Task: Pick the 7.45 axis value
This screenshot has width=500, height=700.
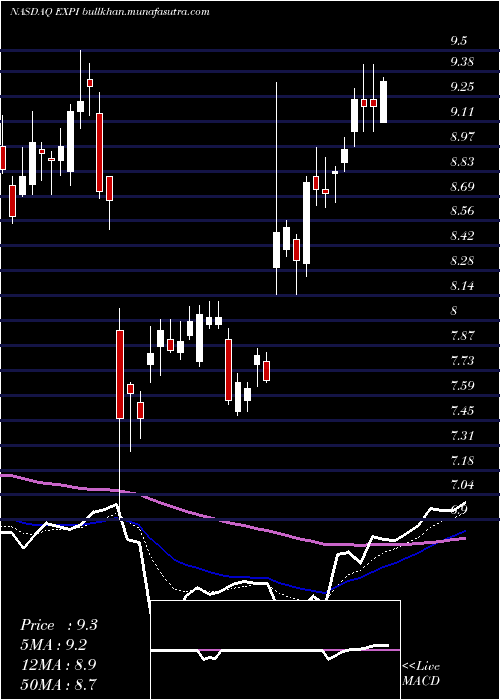Action: coord(462,410)
